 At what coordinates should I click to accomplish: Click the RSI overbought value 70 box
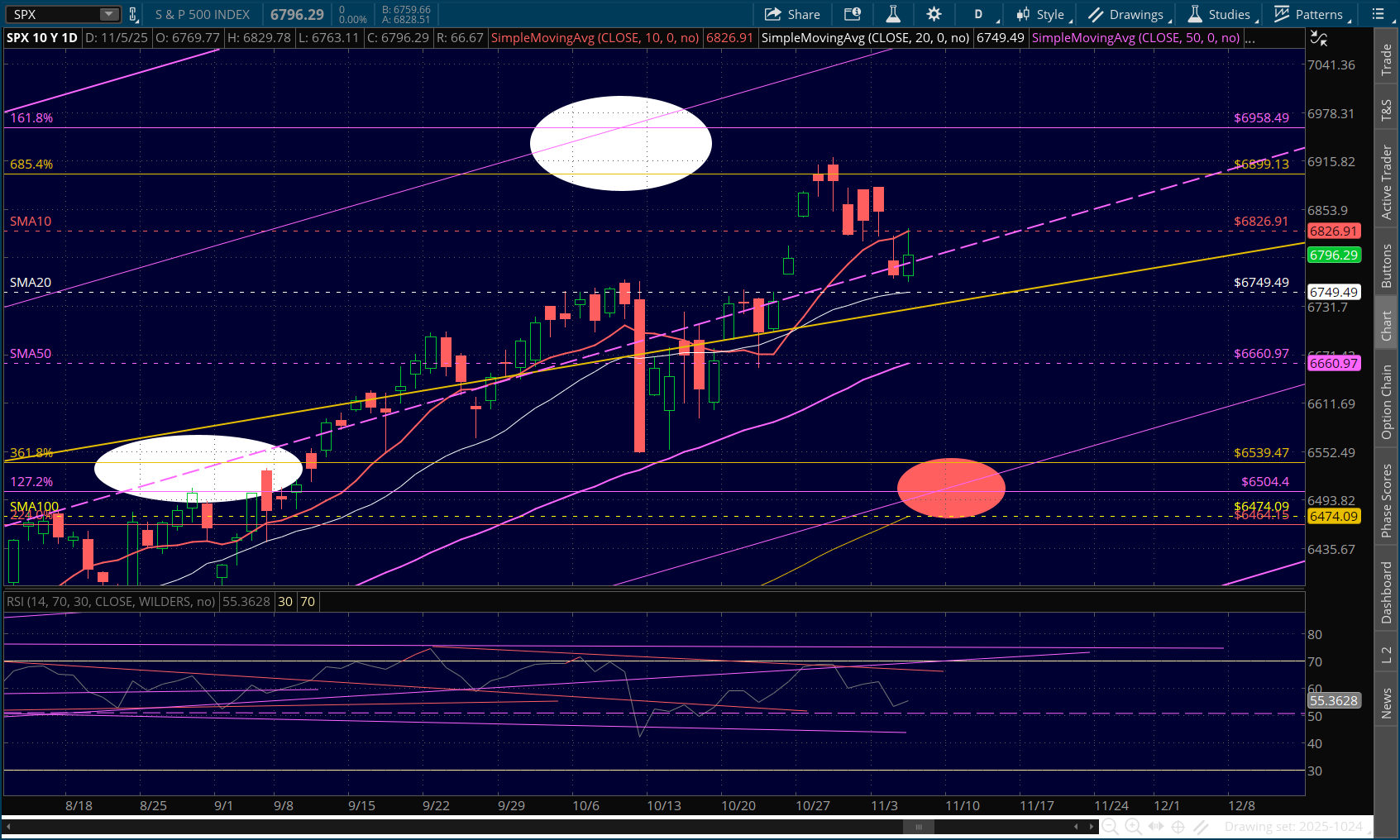point(308,602)
